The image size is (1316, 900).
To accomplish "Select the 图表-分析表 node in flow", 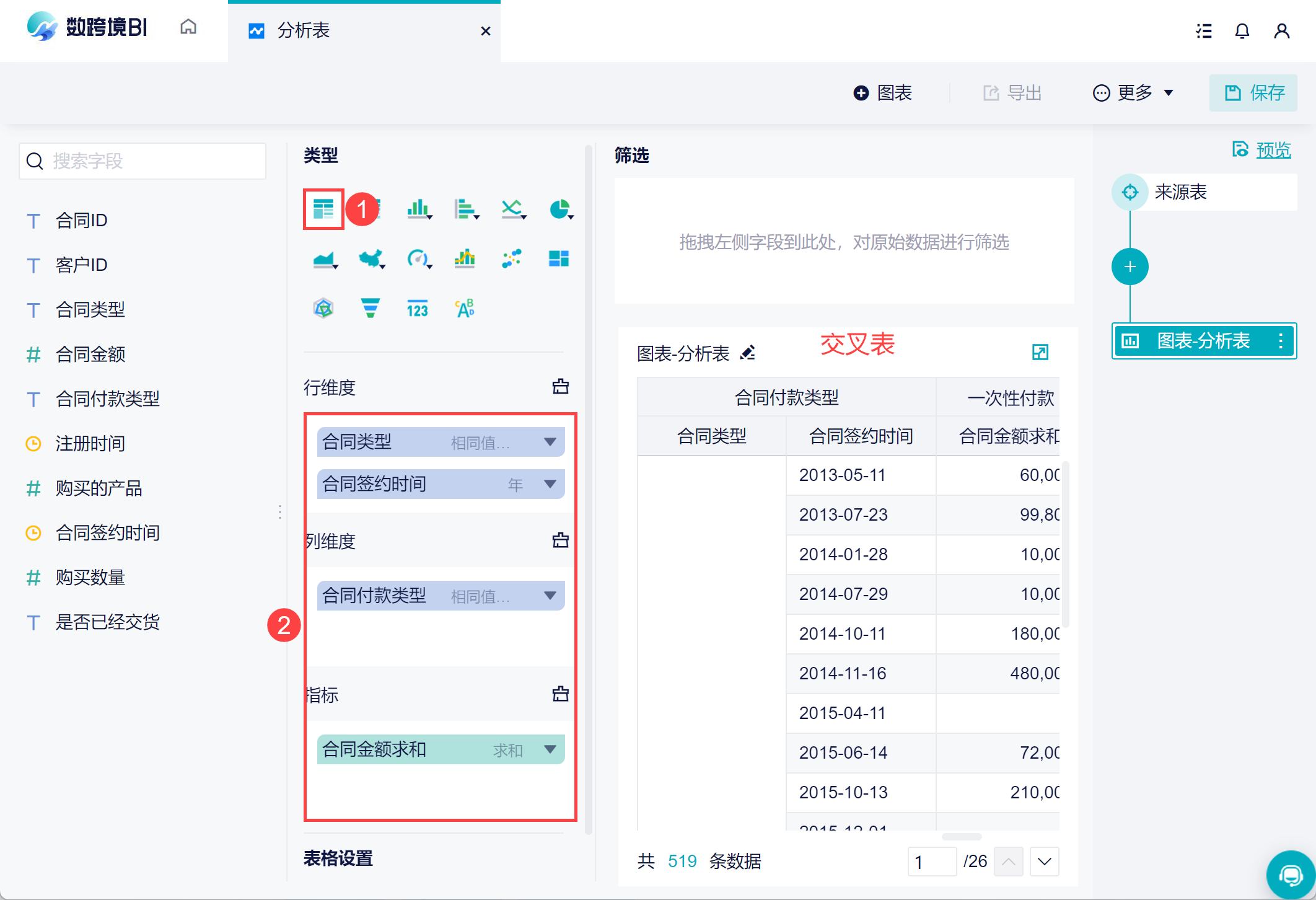I will point(1202,341).
